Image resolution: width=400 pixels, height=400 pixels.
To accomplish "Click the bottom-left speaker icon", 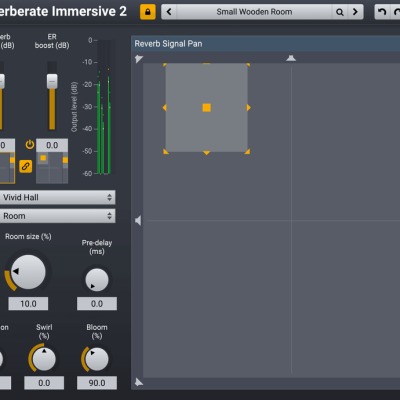I will pyautogui.click(x=139, y=382).
